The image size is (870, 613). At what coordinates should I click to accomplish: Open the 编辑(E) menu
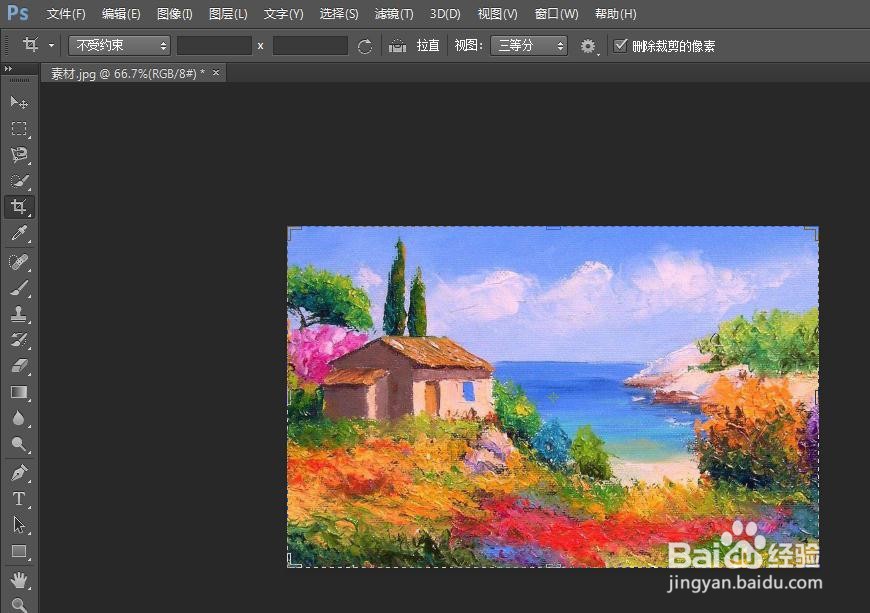click(121, 13)
